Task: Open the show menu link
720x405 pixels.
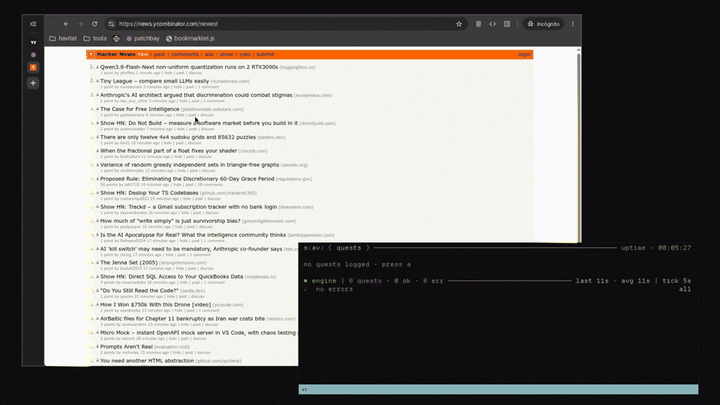Action: pos(226,54)
